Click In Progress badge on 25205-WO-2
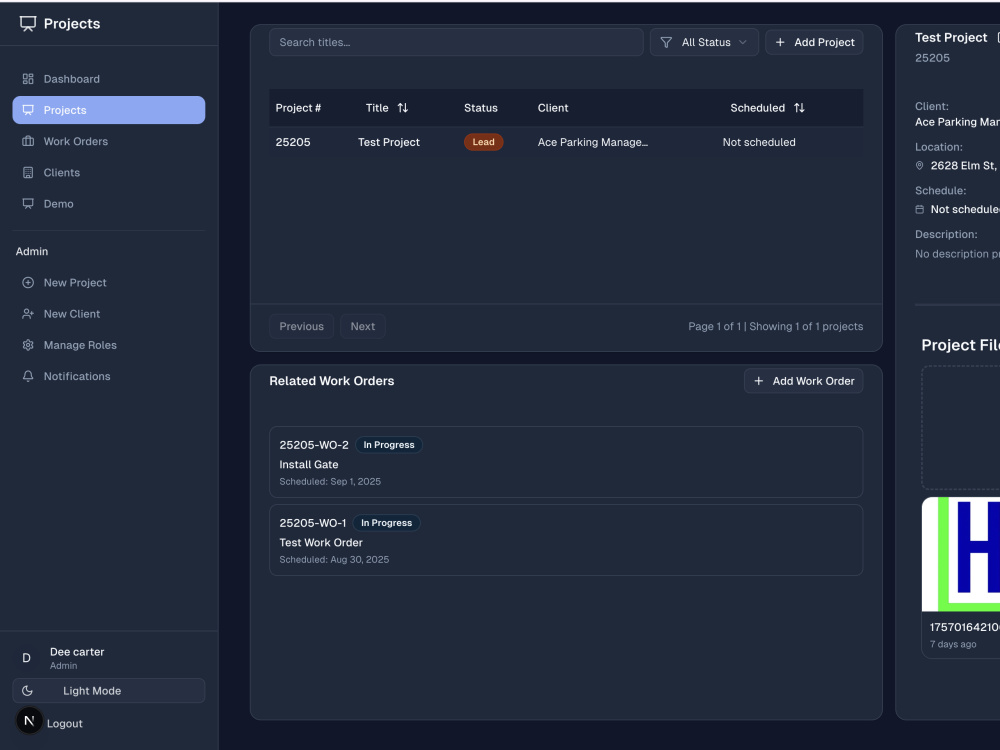Screen dimensions: 1000x750 [388, 445]
